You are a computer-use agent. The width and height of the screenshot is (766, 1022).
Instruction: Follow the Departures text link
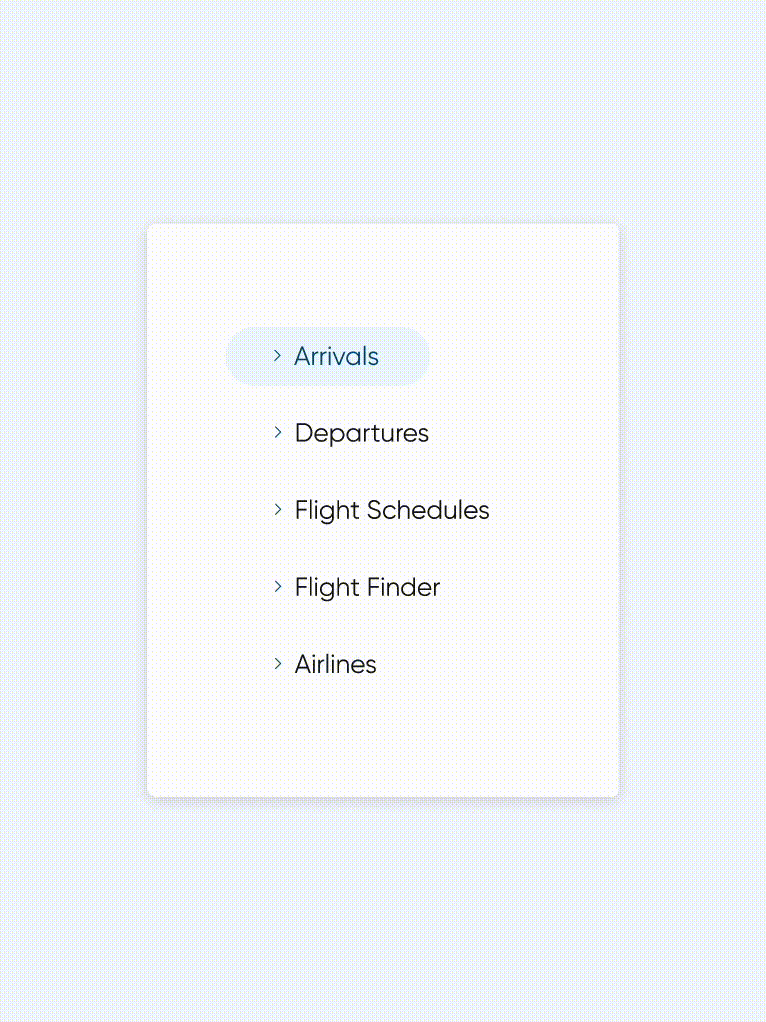pyautogui.click(x=361, y=434)
